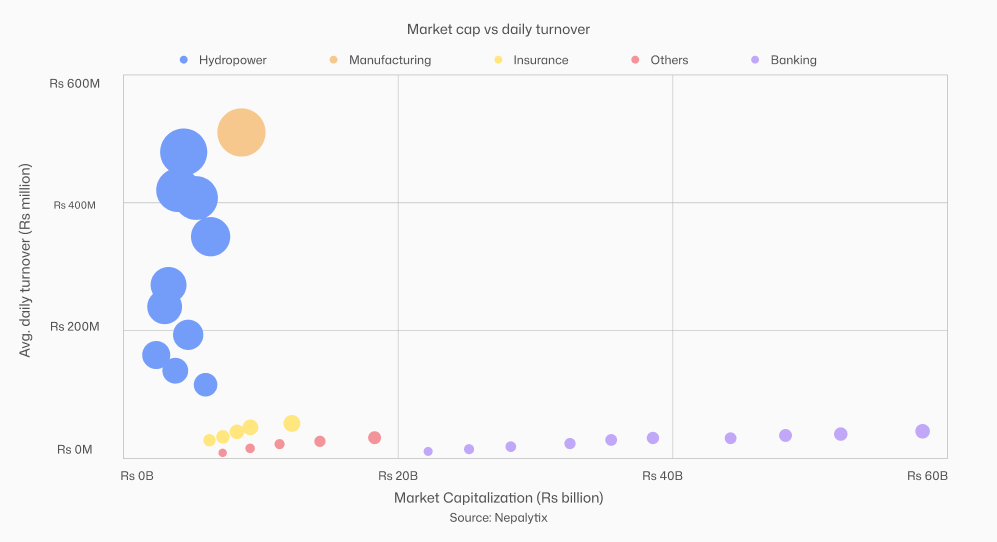Click the Market Capitalization x-axis title
The width and height of the screenshot is (997, 542).
498,497
